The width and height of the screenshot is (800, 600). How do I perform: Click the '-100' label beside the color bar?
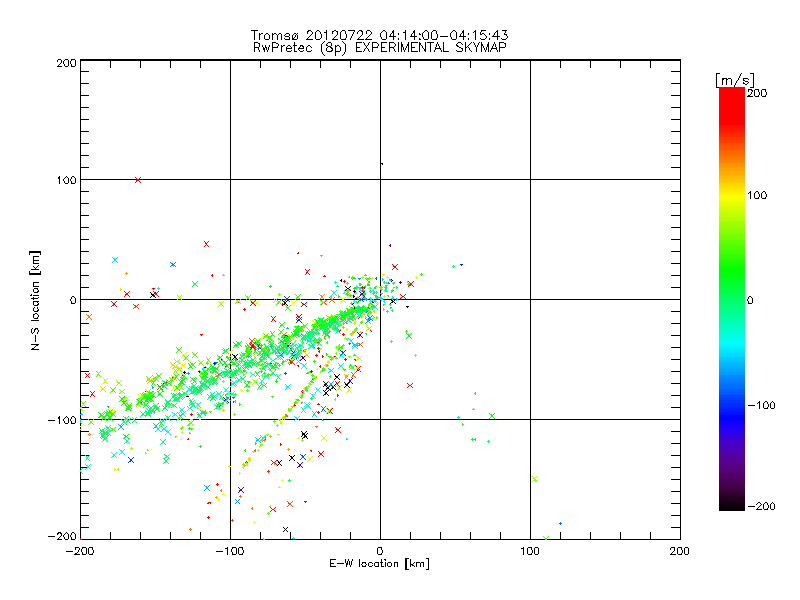tap(761, 406)
